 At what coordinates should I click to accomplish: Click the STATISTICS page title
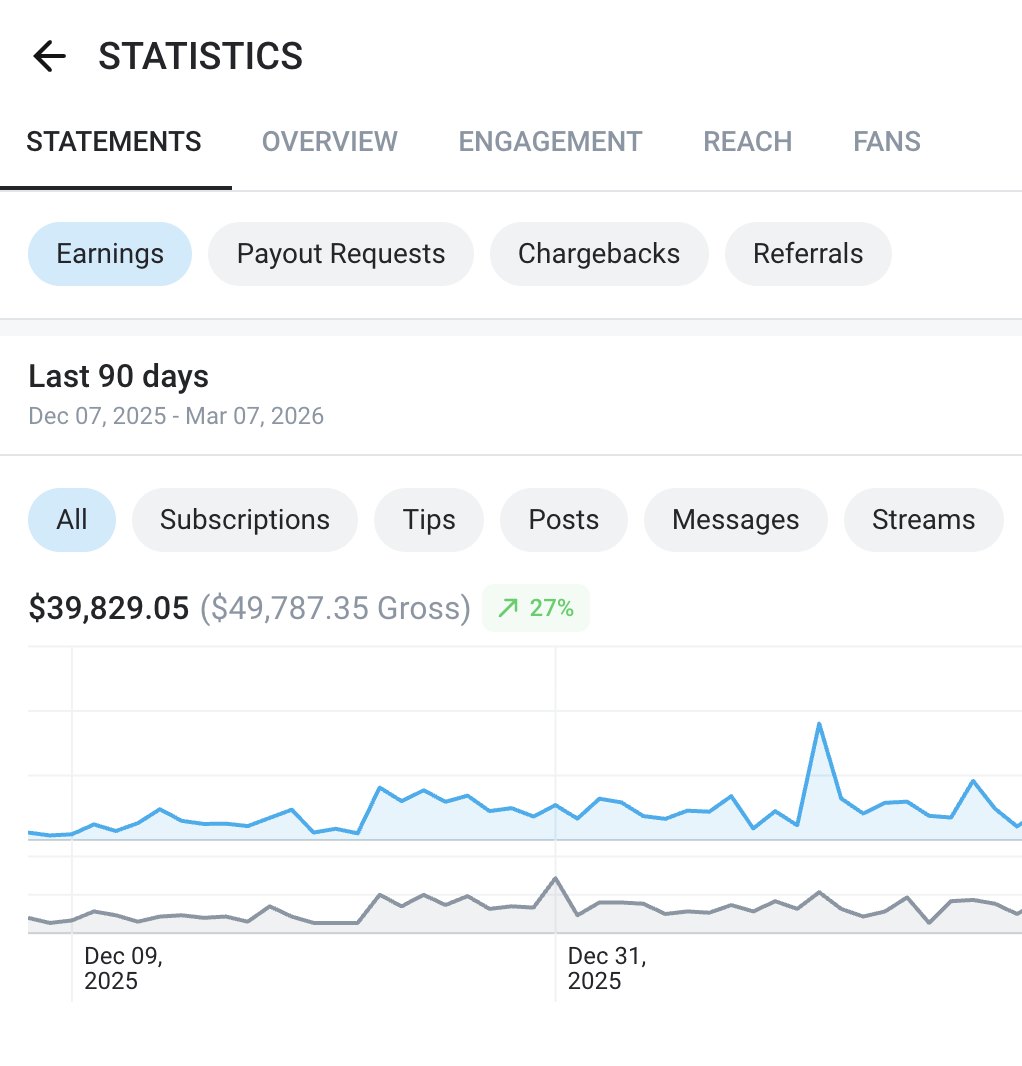pyautogui.click(x=201, y=56)
